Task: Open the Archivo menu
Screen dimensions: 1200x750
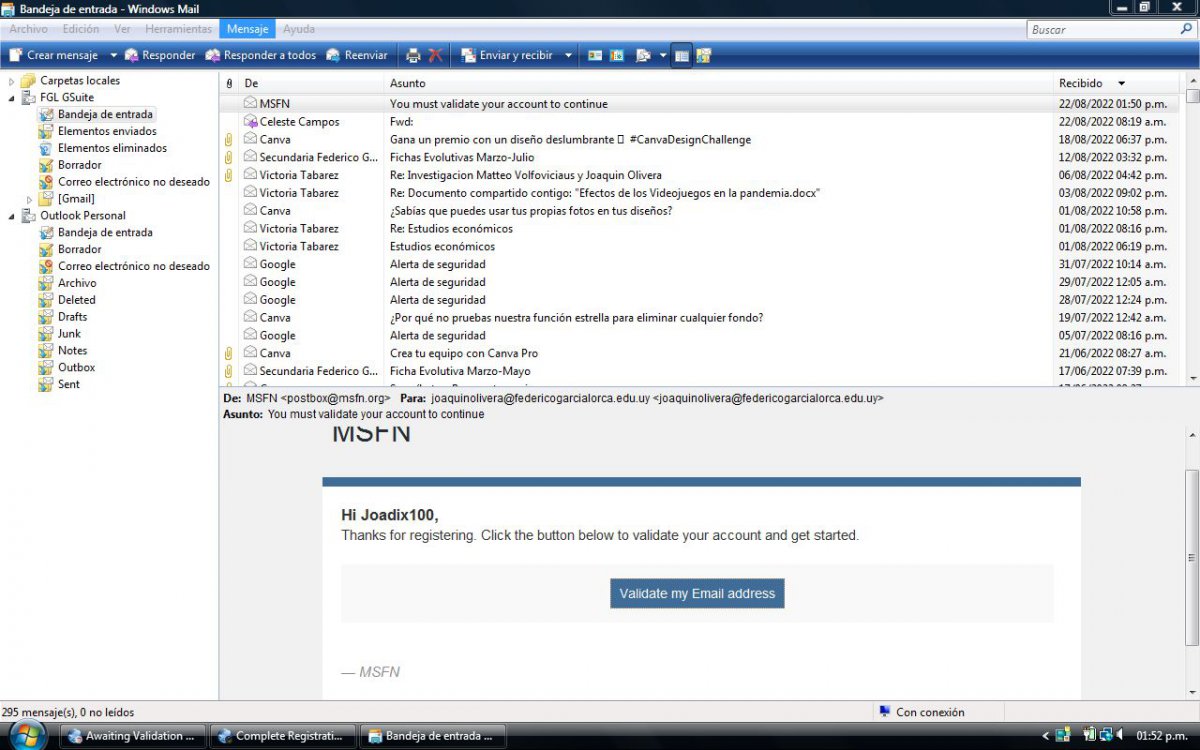Action: pyautogui.click(x=28, y=29)
